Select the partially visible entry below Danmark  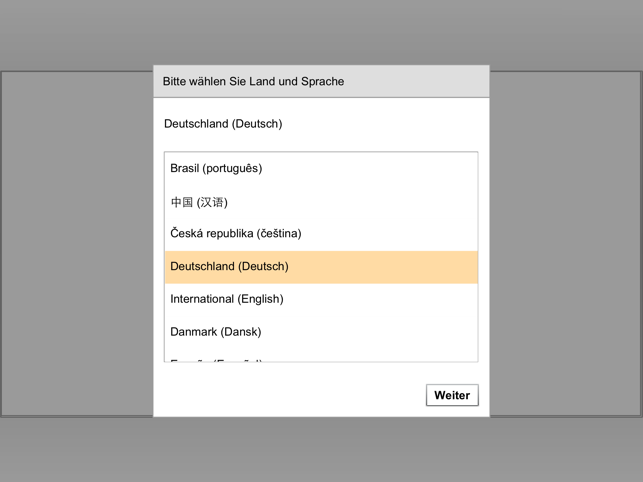pyautogui.click(x=216, y=359)
